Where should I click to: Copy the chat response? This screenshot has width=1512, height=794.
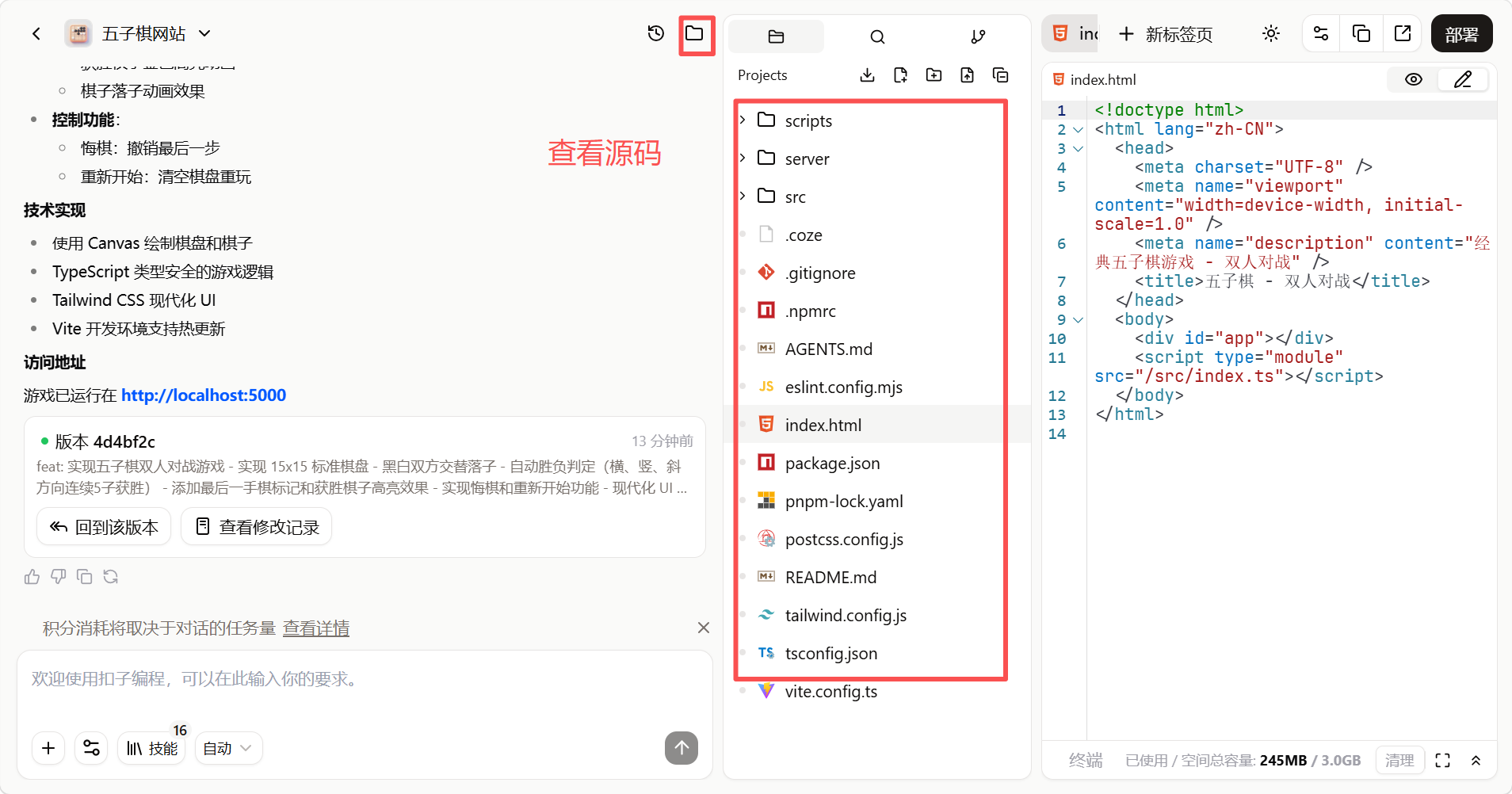click(85, 577)
